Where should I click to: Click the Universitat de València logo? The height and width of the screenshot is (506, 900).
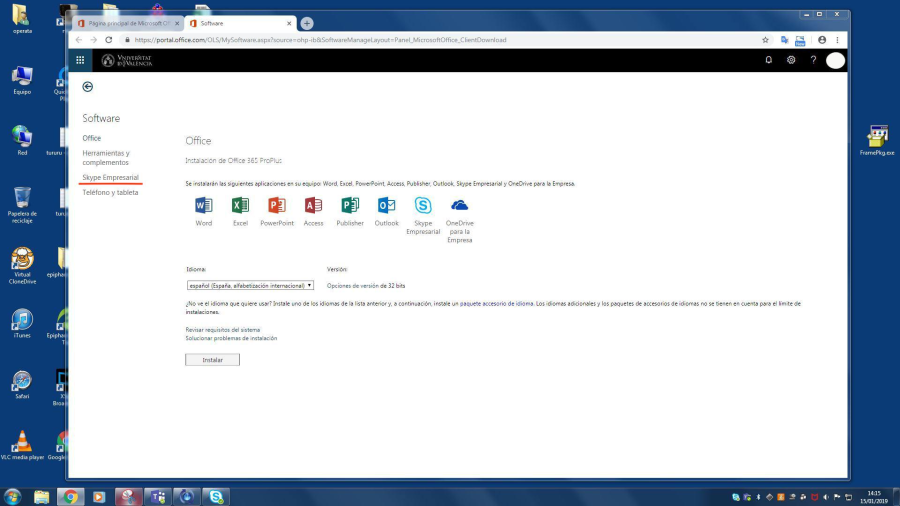tap(127, 60)
